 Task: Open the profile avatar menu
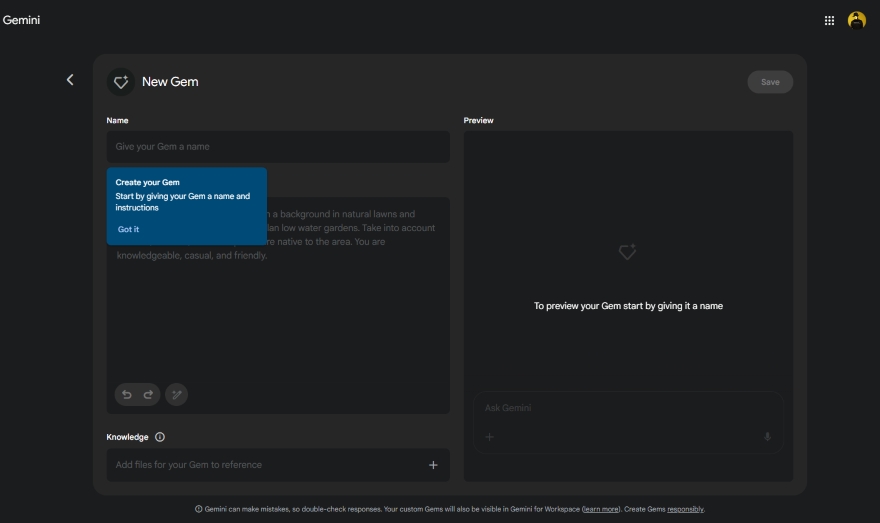(x=857, y=20)
